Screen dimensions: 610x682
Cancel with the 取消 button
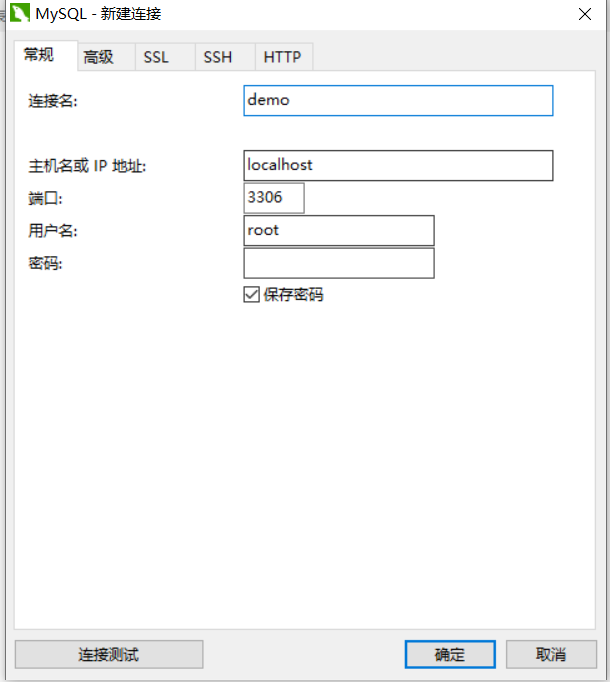click(x=551, y=654)
